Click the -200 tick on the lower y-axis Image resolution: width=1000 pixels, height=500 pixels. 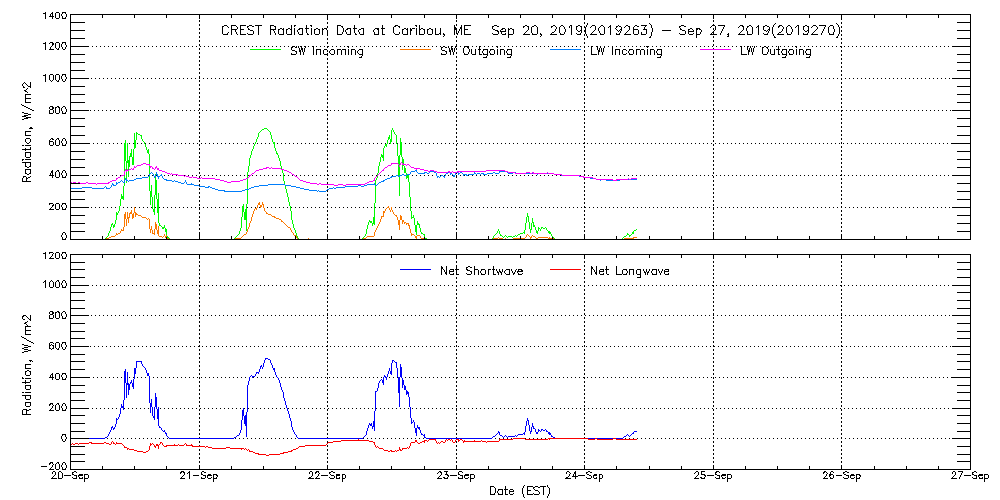pos(53,467)
